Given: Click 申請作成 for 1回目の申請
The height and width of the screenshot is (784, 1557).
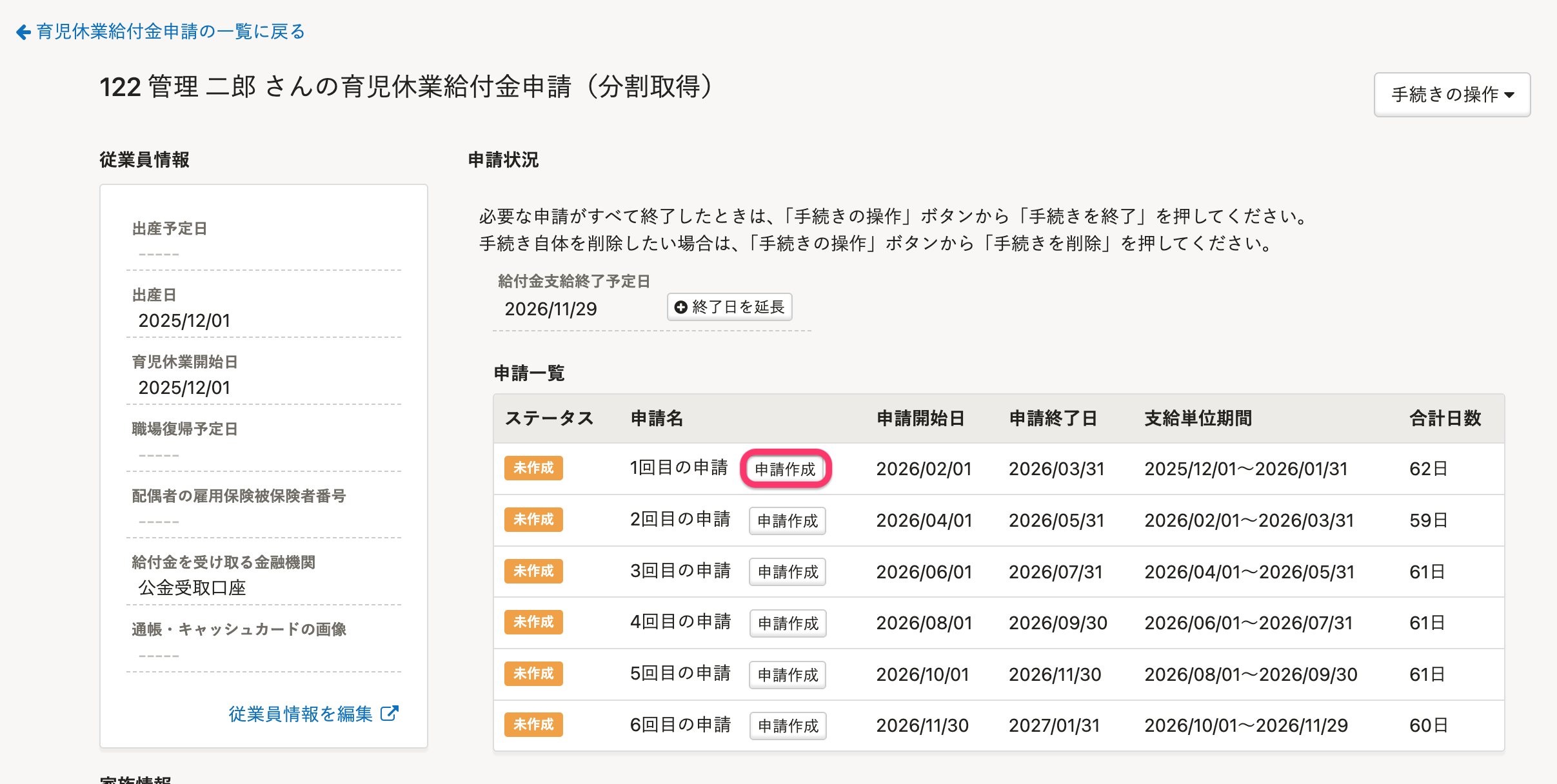Looking at the screenshot, I should click(x=785, y=469).
